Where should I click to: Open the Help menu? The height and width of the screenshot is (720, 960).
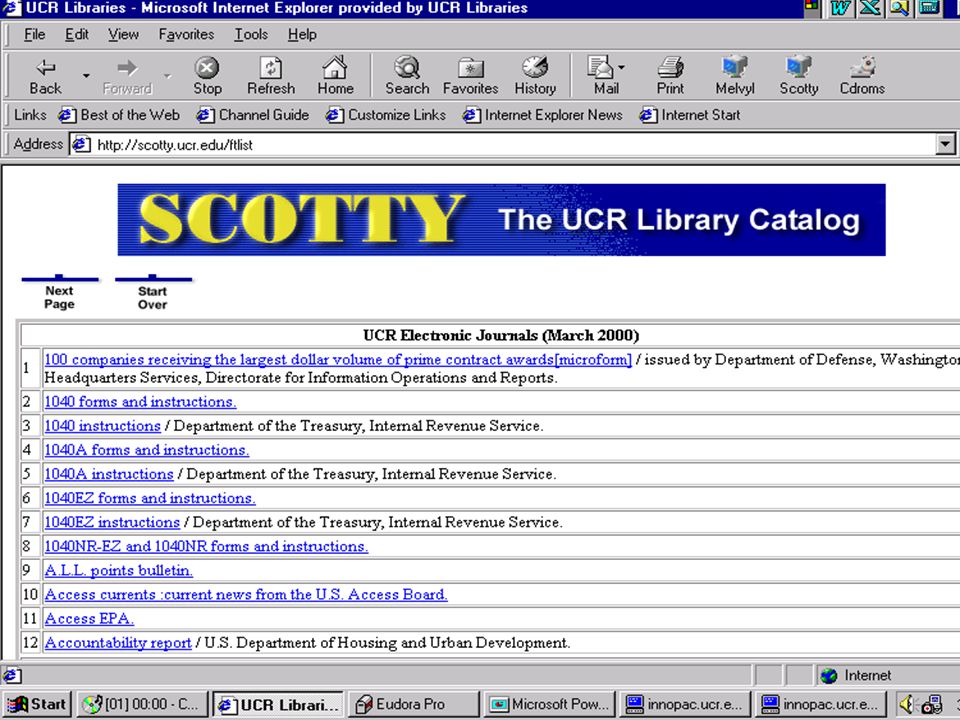[x=302, y=34]
